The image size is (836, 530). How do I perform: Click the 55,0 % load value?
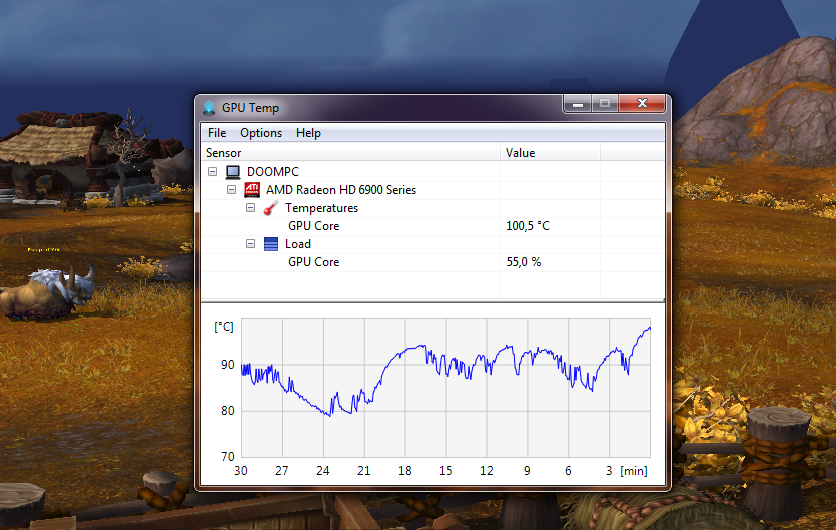coord(524,262)
